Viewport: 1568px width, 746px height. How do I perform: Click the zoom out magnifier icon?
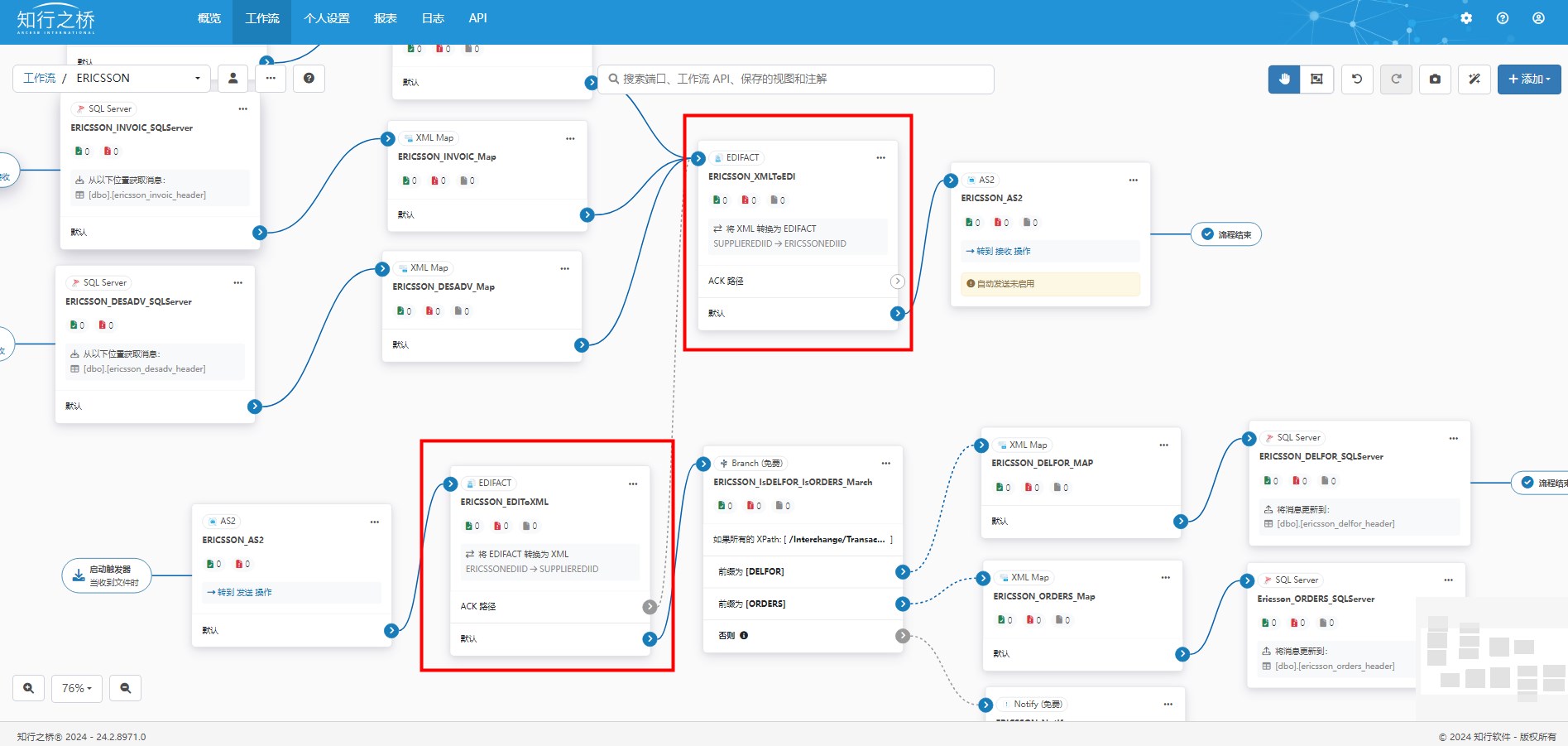(126, 688)
